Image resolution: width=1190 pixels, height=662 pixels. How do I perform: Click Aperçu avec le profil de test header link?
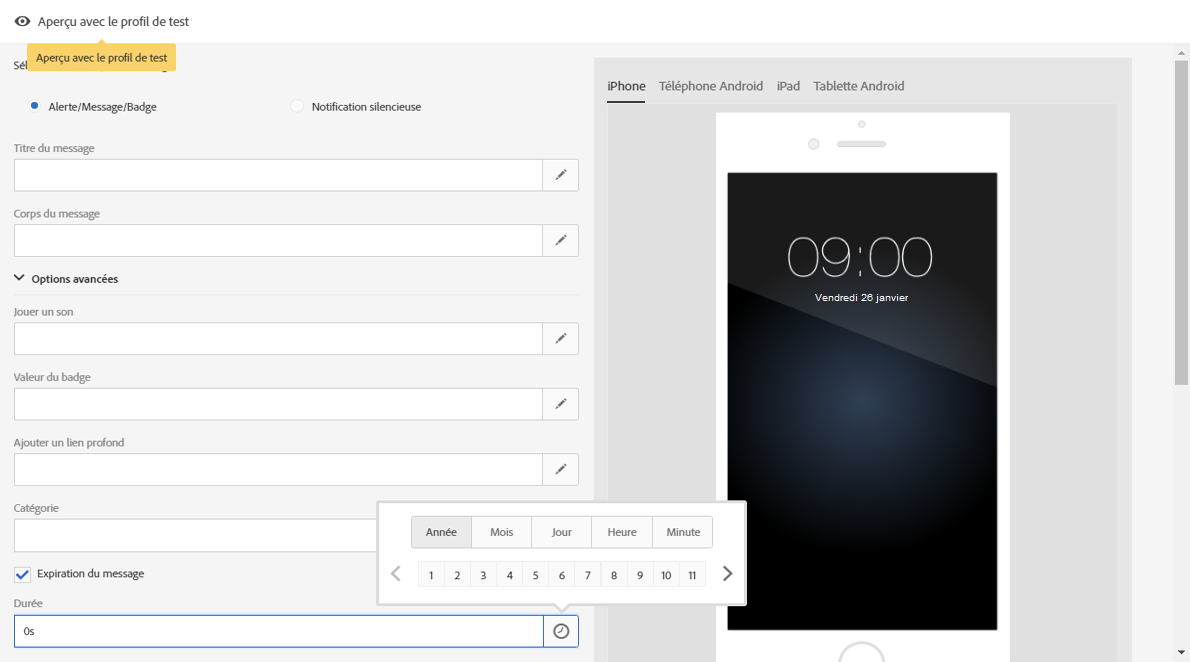click(x=114, y=21)
